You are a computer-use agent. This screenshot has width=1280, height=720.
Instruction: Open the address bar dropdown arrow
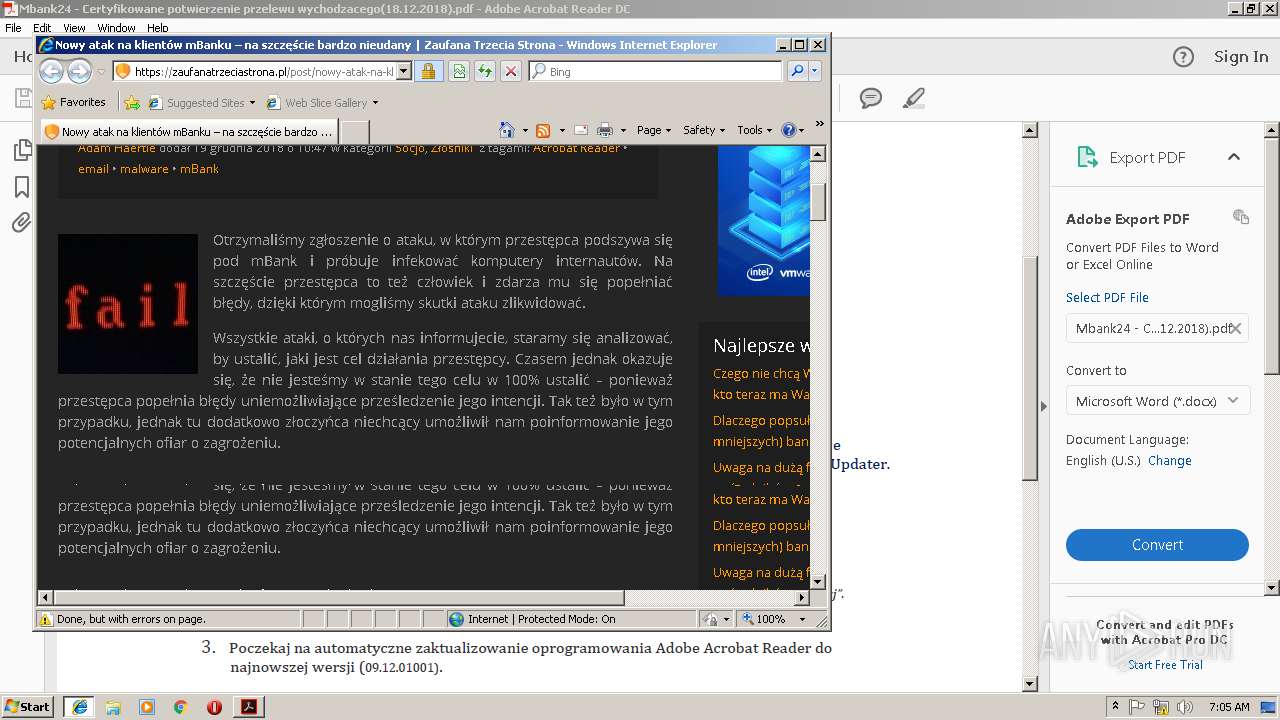pyautogui.click(x=404, y=71)
